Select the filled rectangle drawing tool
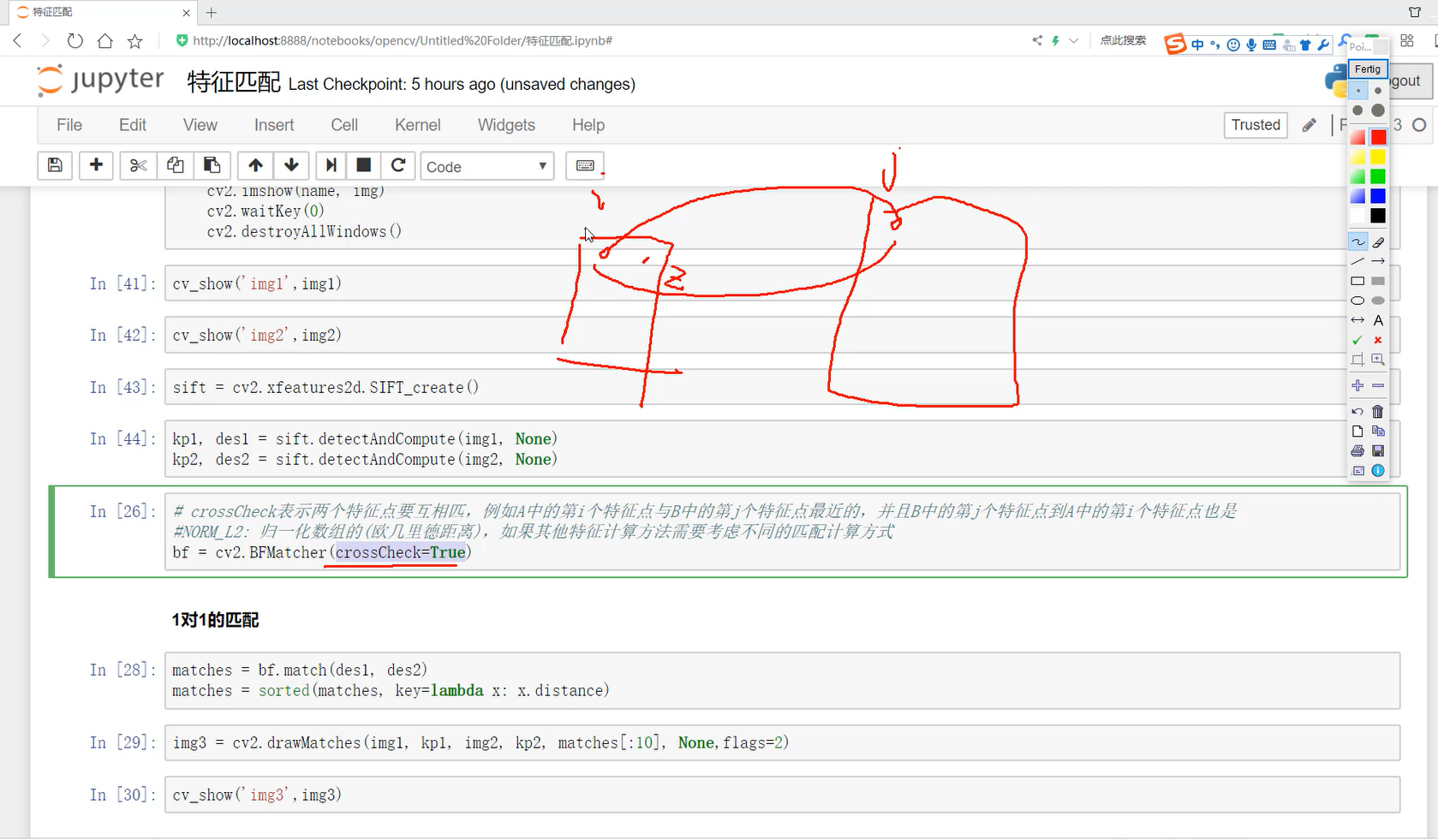This screenshot has height=840, width=1438. pos(1378,281)
